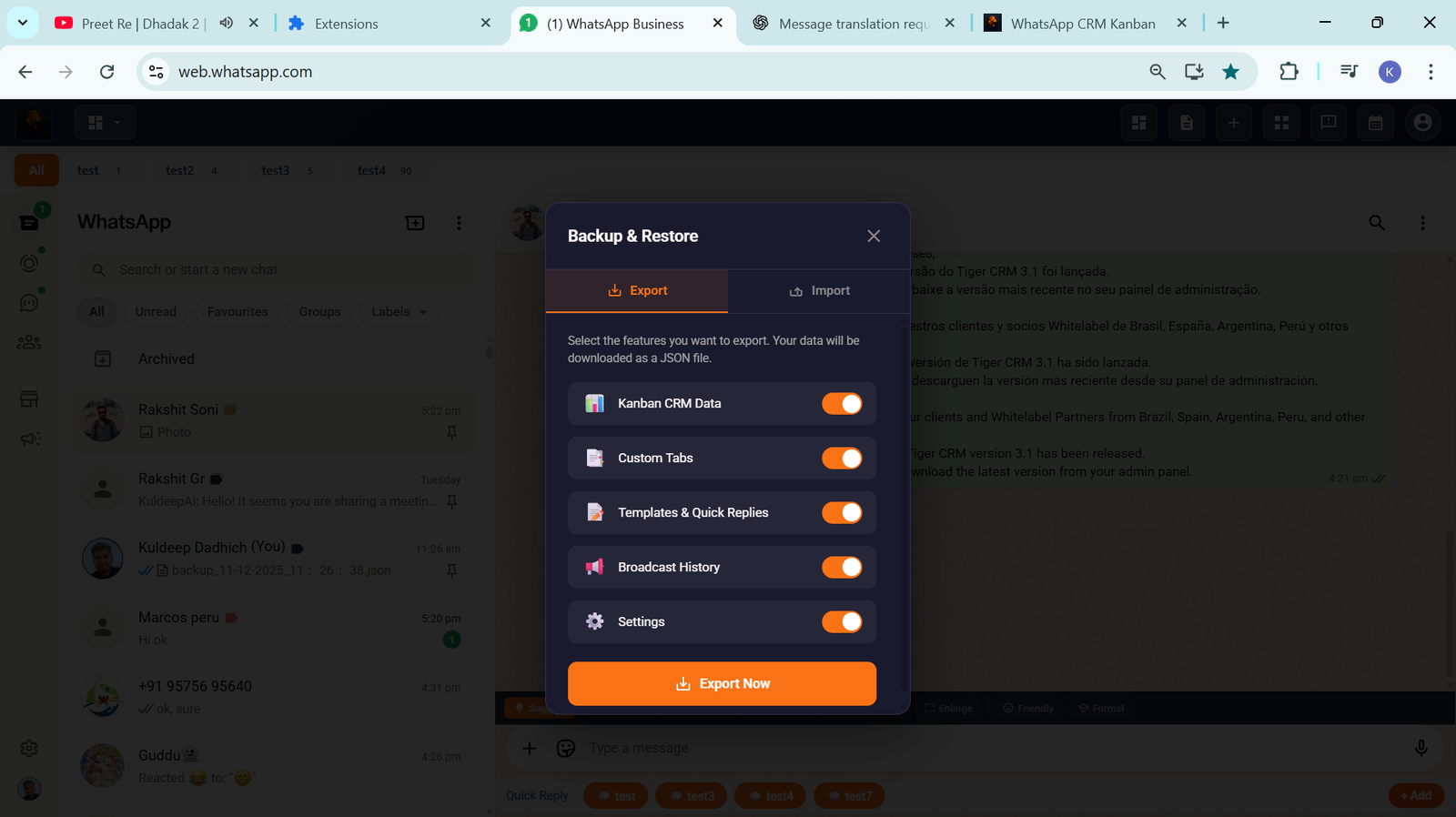The width and height of the screenshot is (1456, 817).
Task: Click the attach plus icon in message bar
Action: pyautogui.click(x=530, y=748)
